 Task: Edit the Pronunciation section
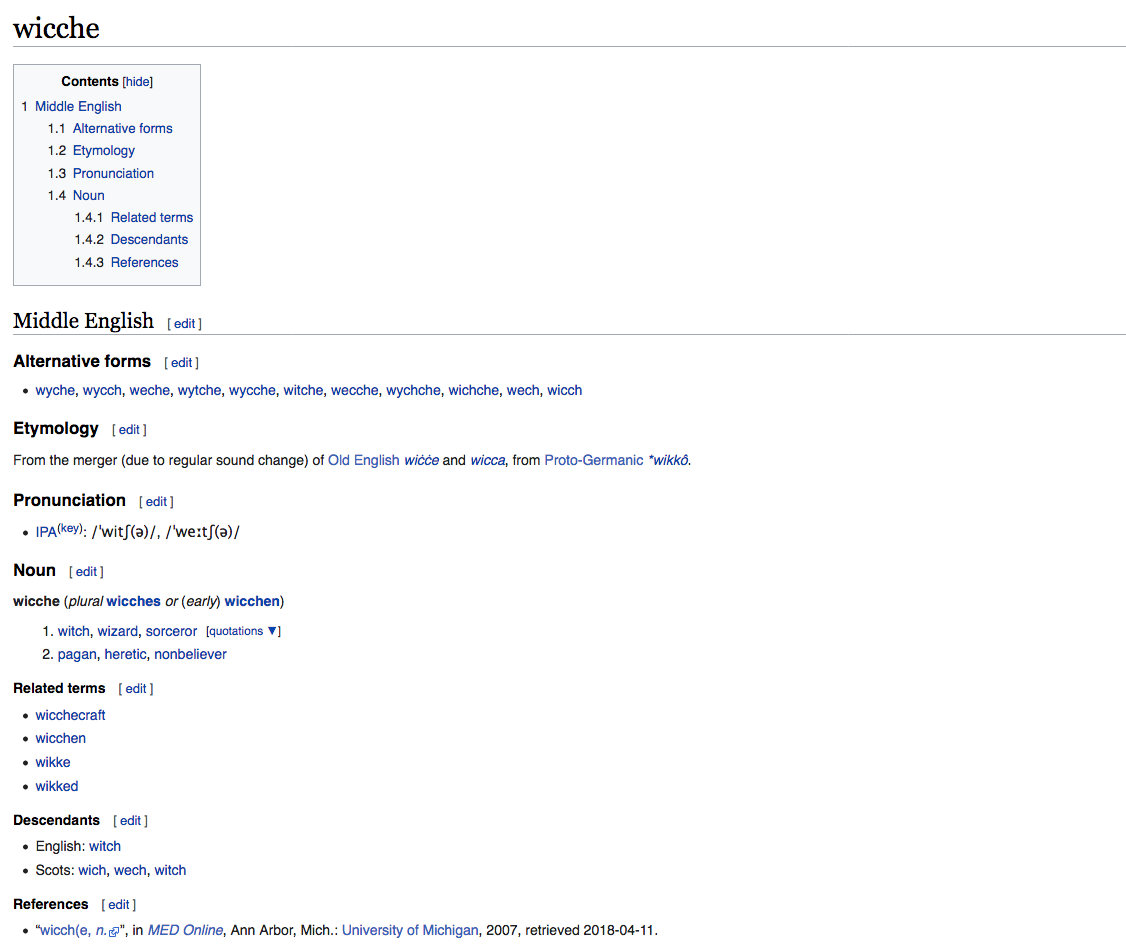pos(156,502)
